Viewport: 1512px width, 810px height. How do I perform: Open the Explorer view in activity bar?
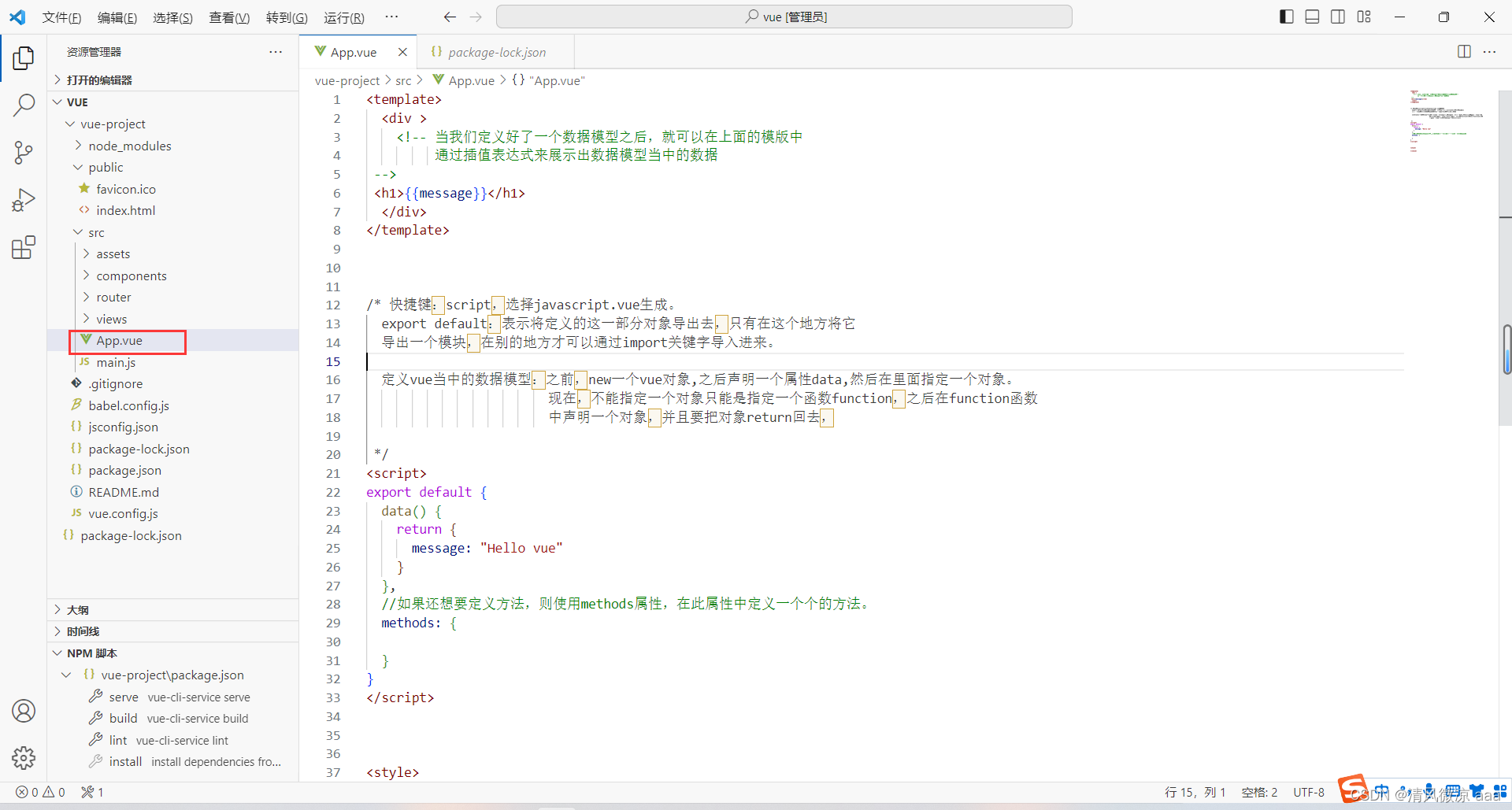coord(24,57)
